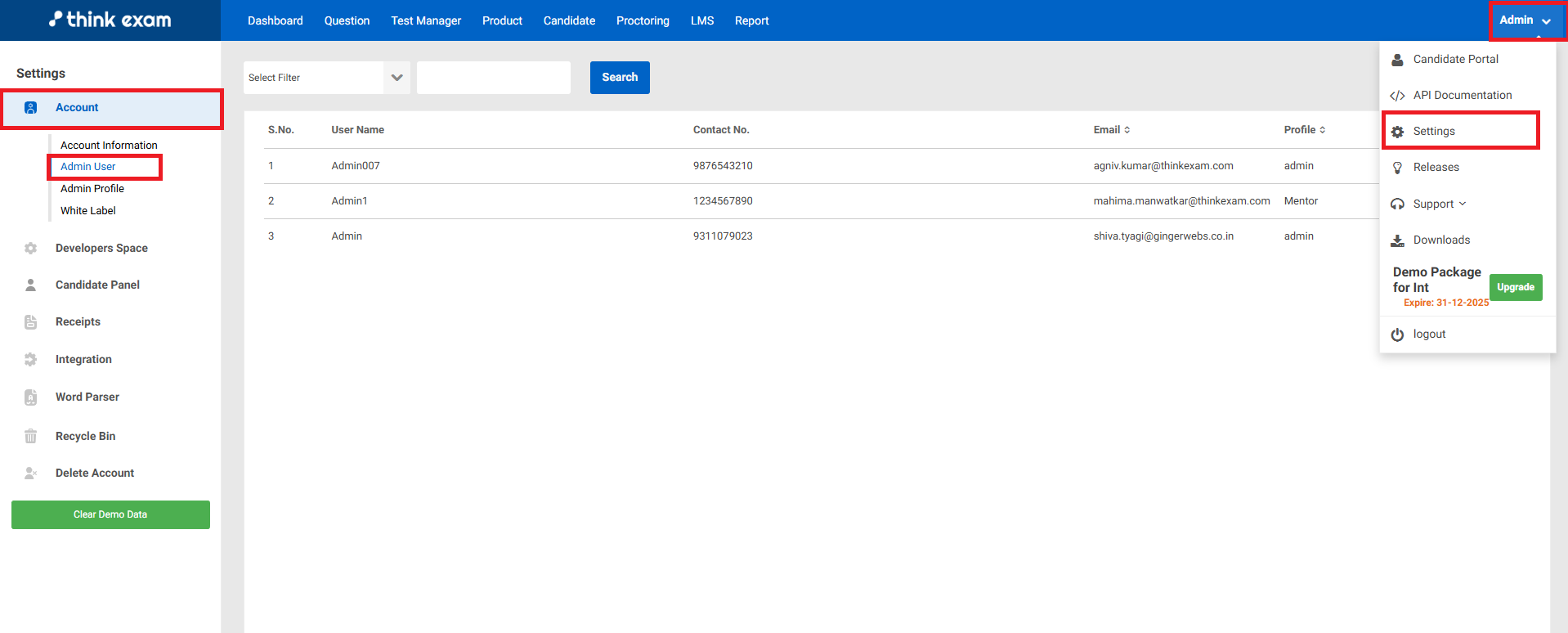Go to the Proctoring menu

(643, 20)
